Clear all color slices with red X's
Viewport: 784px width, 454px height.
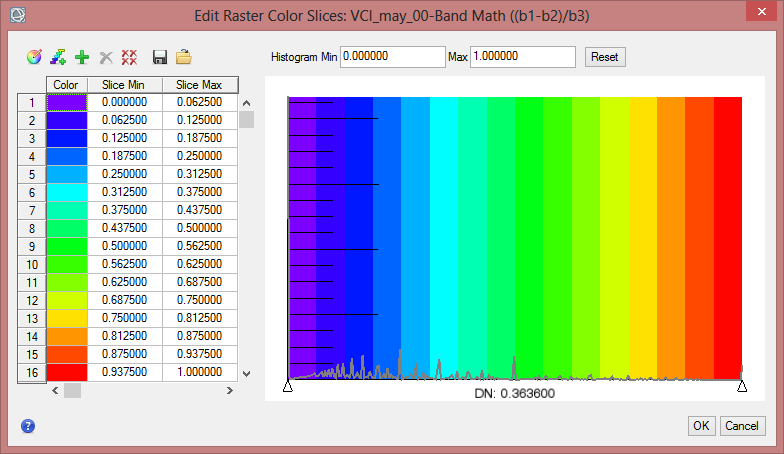click(129, 58)
